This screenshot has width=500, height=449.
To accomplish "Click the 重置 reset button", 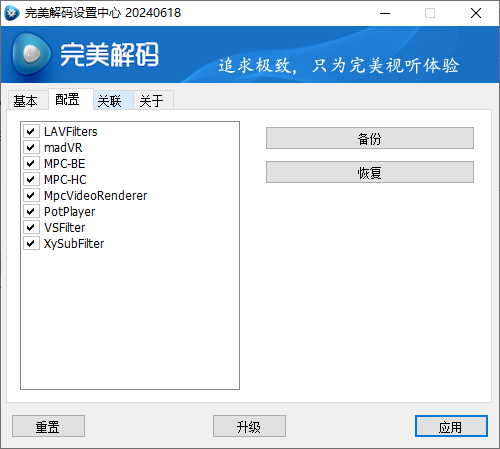I will click(x=48, y=426).
